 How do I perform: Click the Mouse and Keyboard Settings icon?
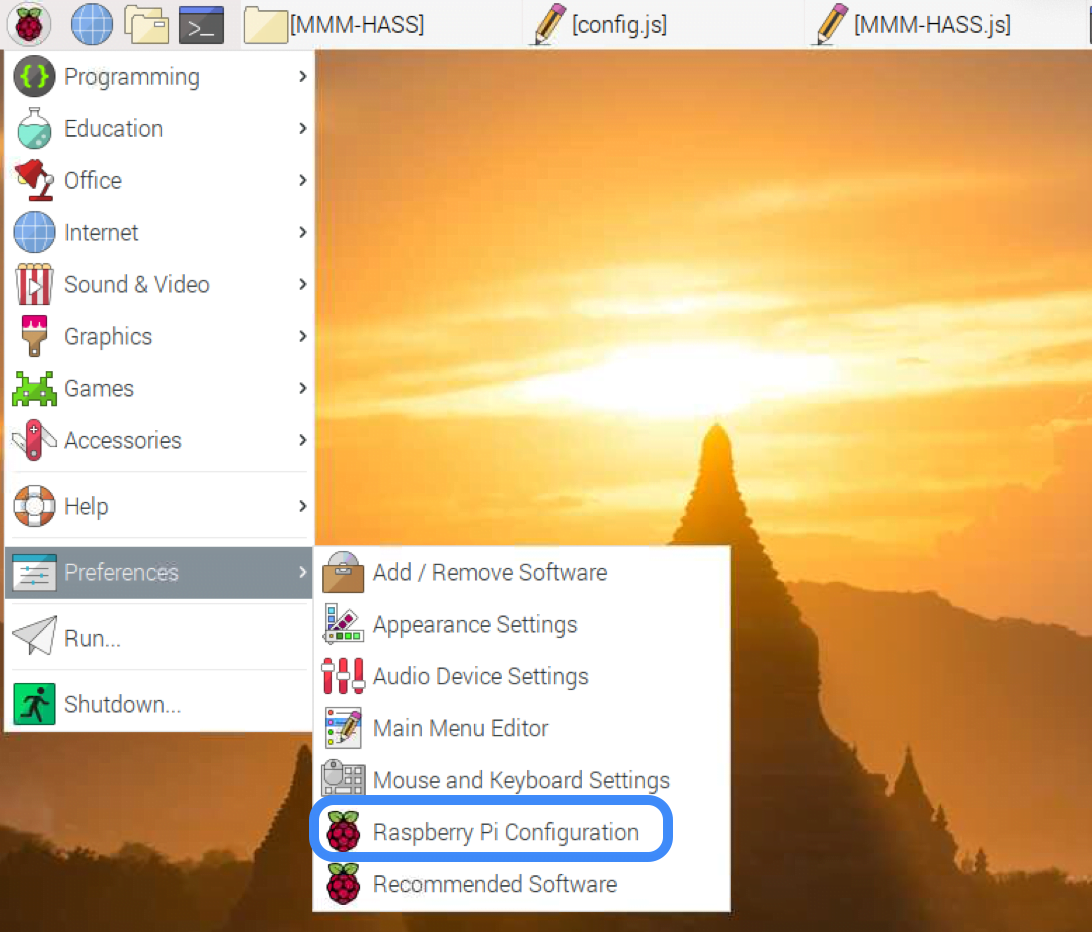coord(342,780)
